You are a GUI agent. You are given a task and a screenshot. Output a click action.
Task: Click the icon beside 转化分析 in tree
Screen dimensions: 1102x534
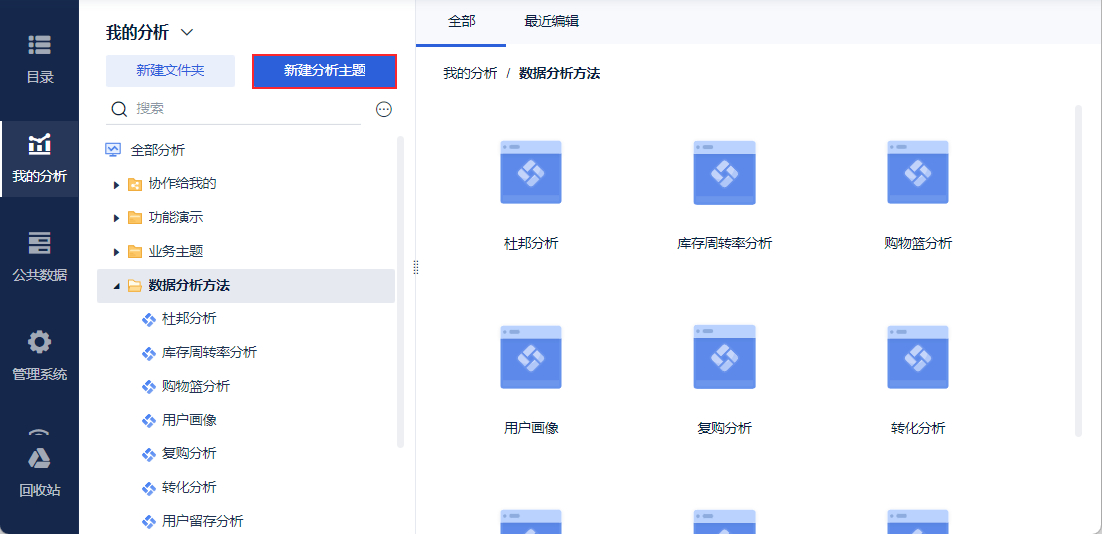click(x=148, y=488)
